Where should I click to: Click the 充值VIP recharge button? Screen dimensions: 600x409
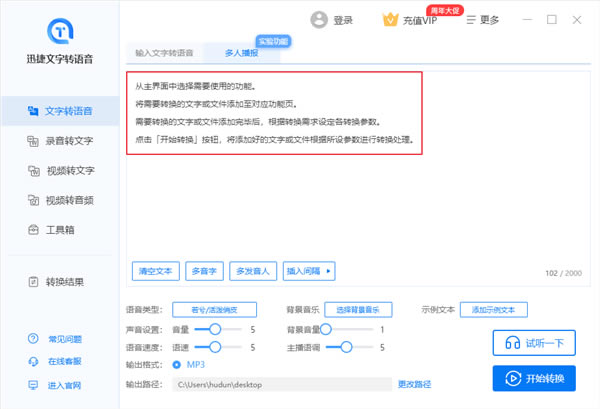pyautogui.click(x=420, y=21)
